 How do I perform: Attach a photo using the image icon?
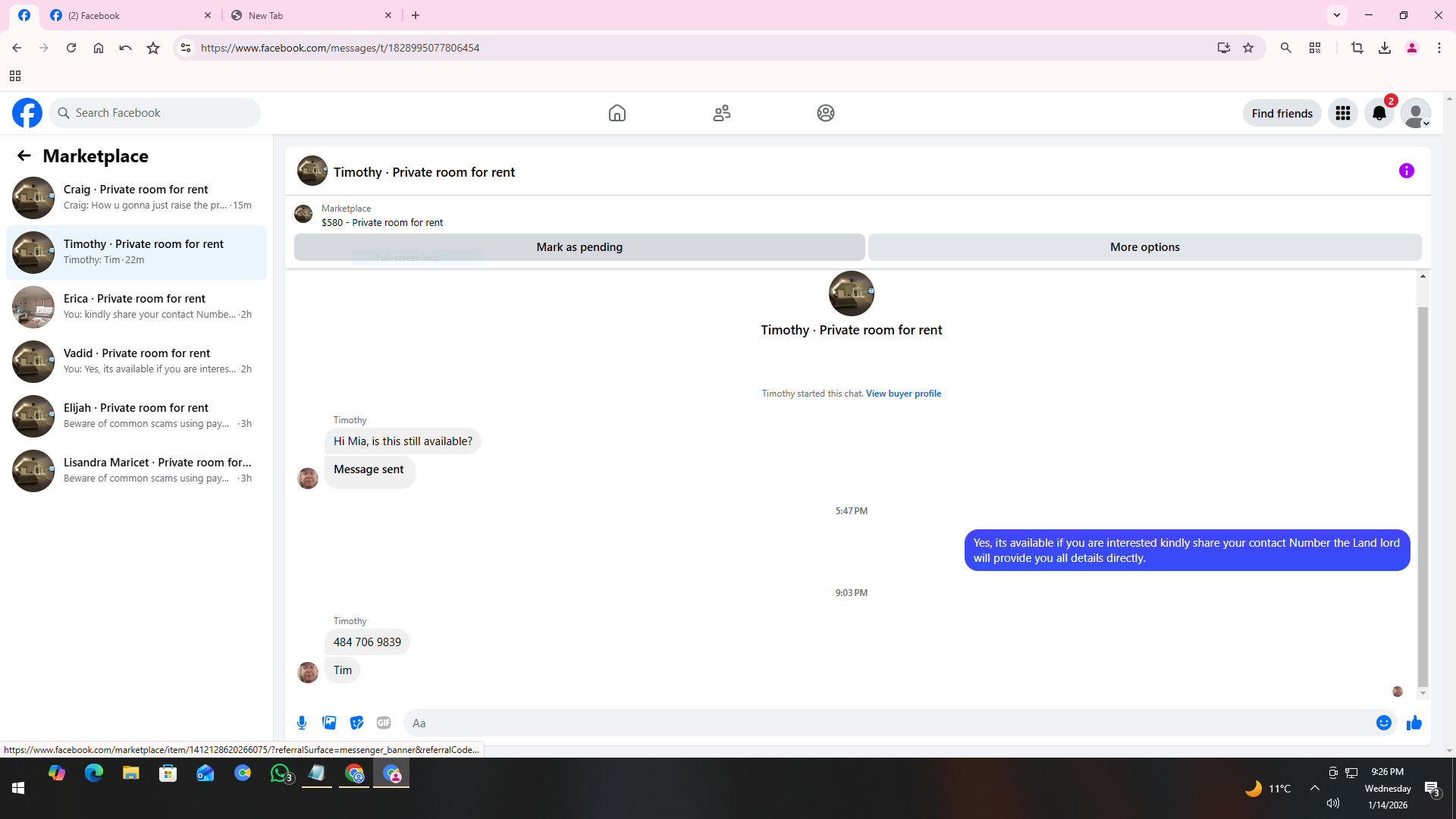[329, 723]
